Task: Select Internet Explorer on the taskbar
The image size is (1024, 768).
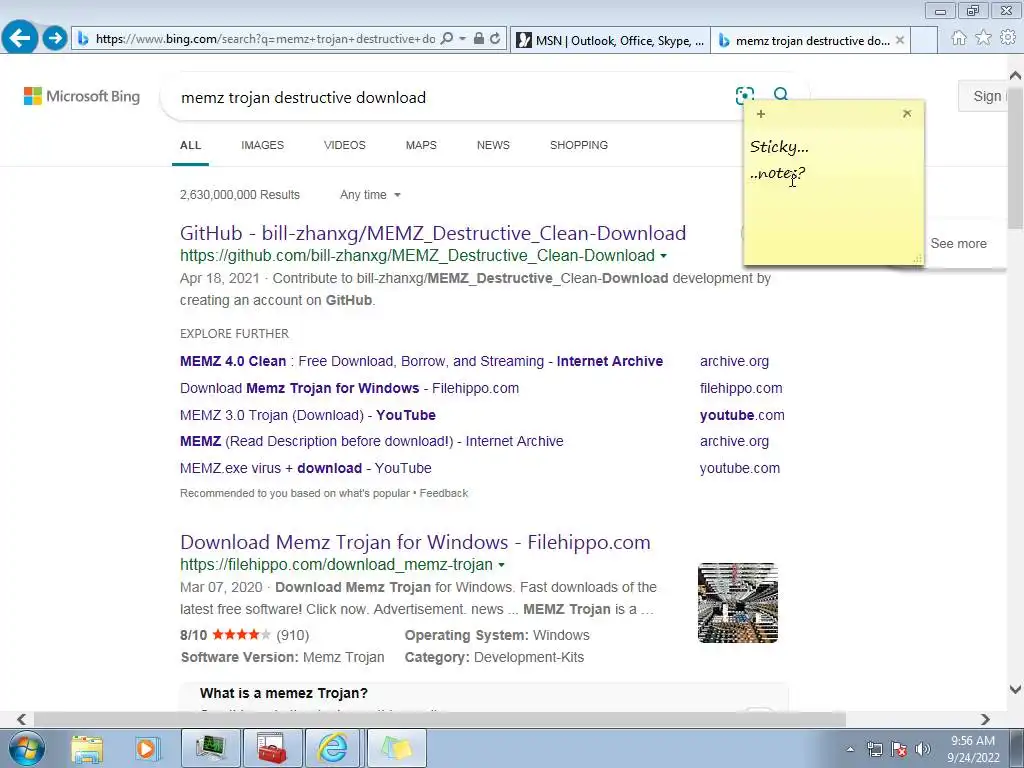Action: [333, 748]
